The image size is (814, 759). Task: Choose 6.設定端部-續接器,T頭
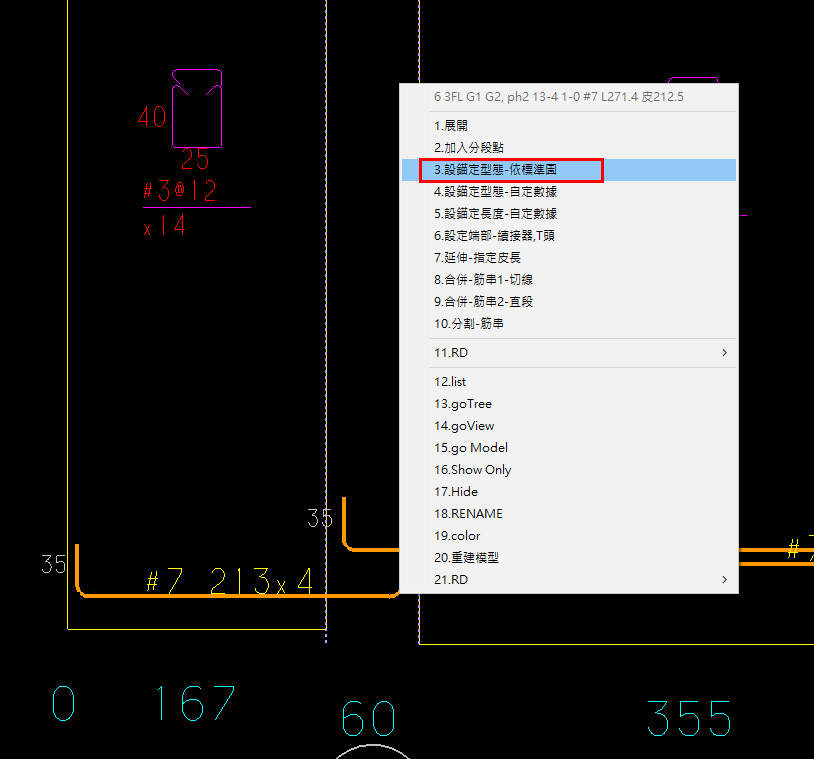[568, 236]
